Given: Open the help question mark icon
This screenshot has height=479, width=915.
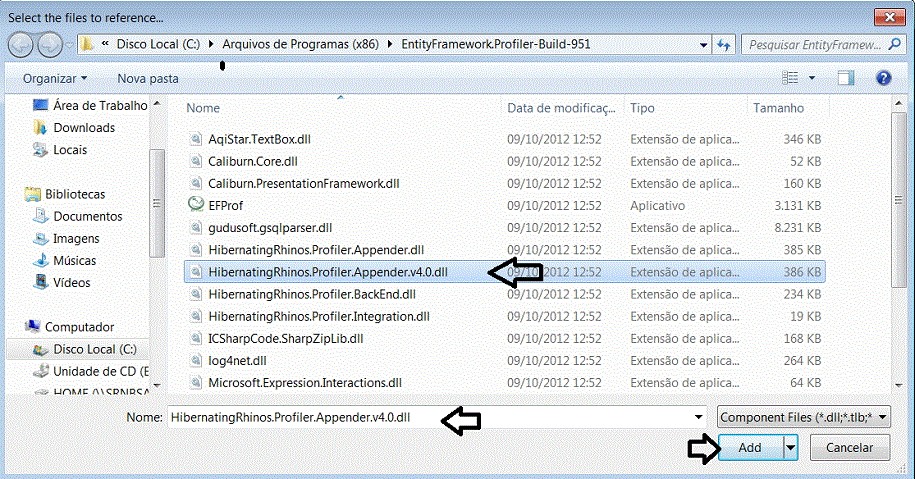Looking at the screenshot, I should [x=883, y=78].
